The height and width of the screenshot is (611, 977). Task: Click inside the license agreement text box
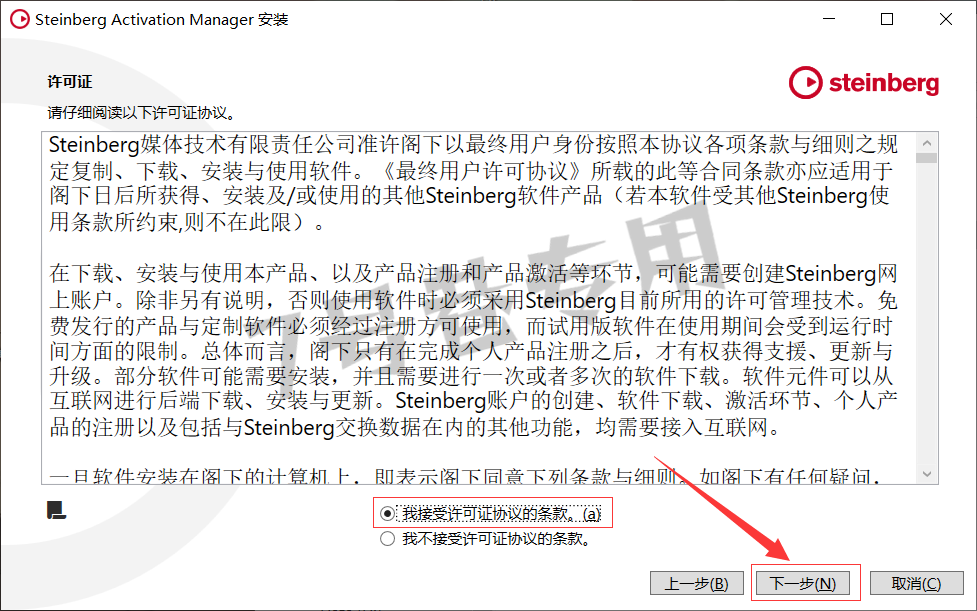(479, 308)
